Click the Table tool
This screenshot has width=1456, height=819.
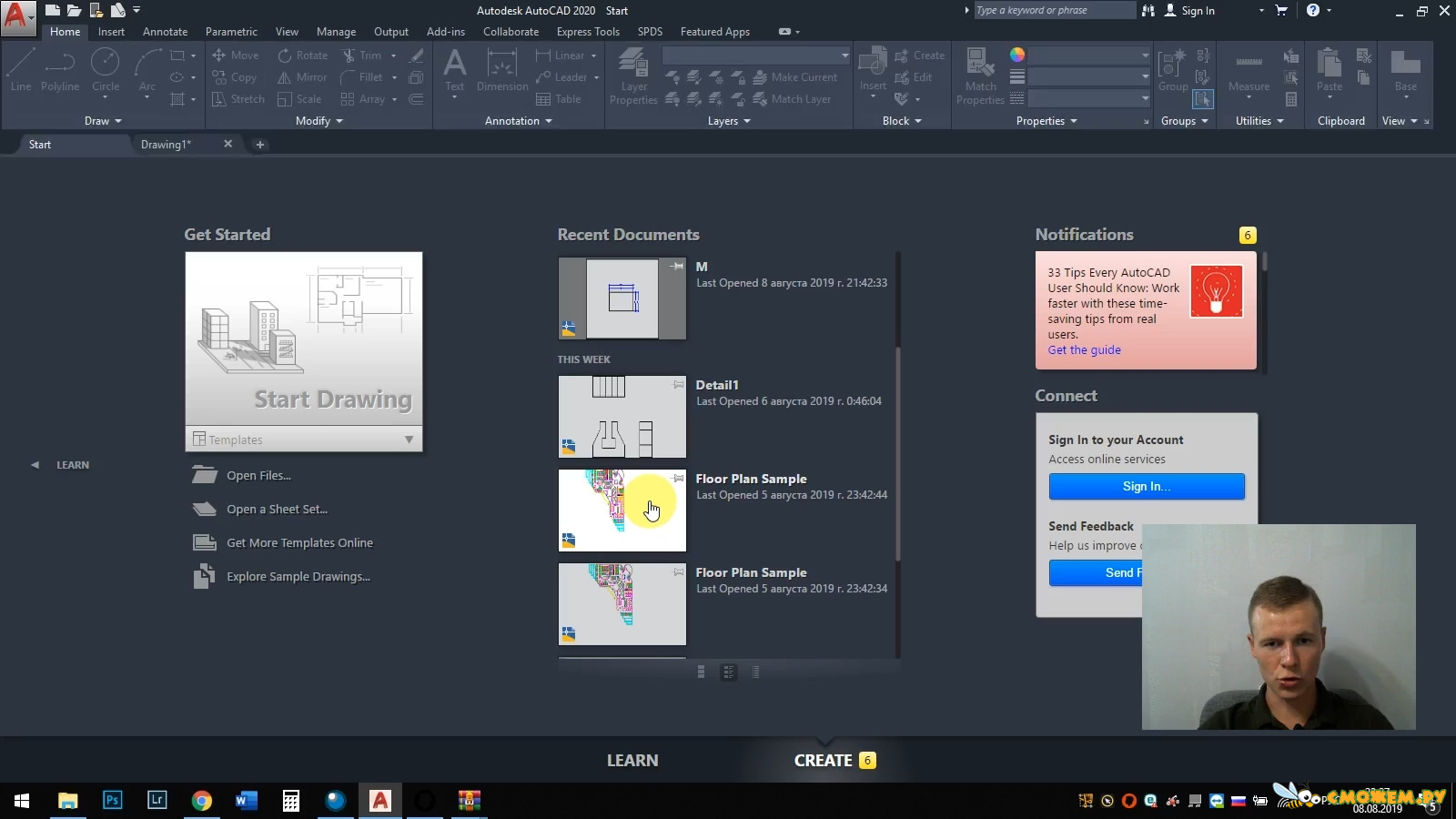(559, 99)
